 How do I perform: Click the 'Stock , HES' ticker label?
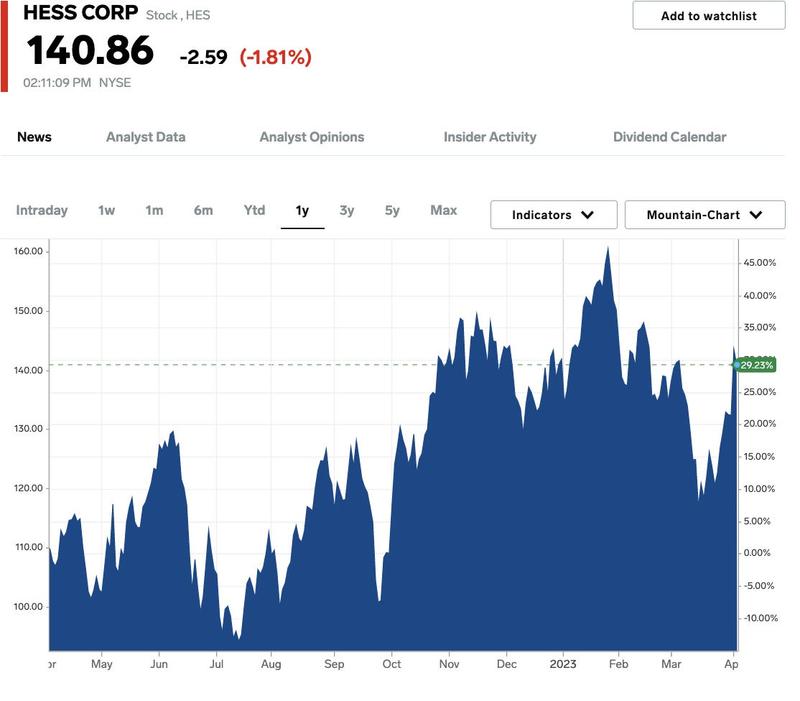tap(178, 15)
